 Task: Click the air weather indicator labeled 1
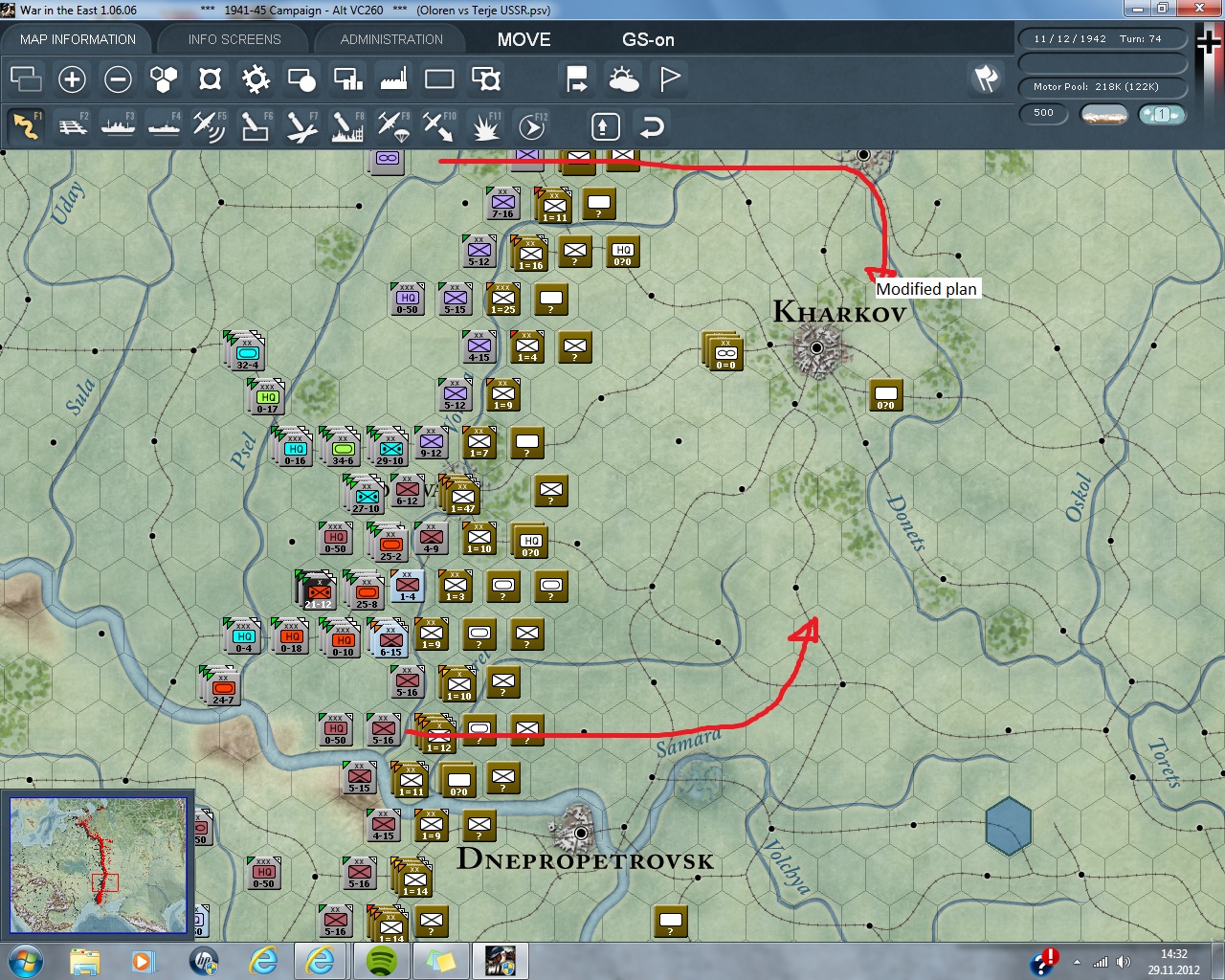tap(1162, 114)
